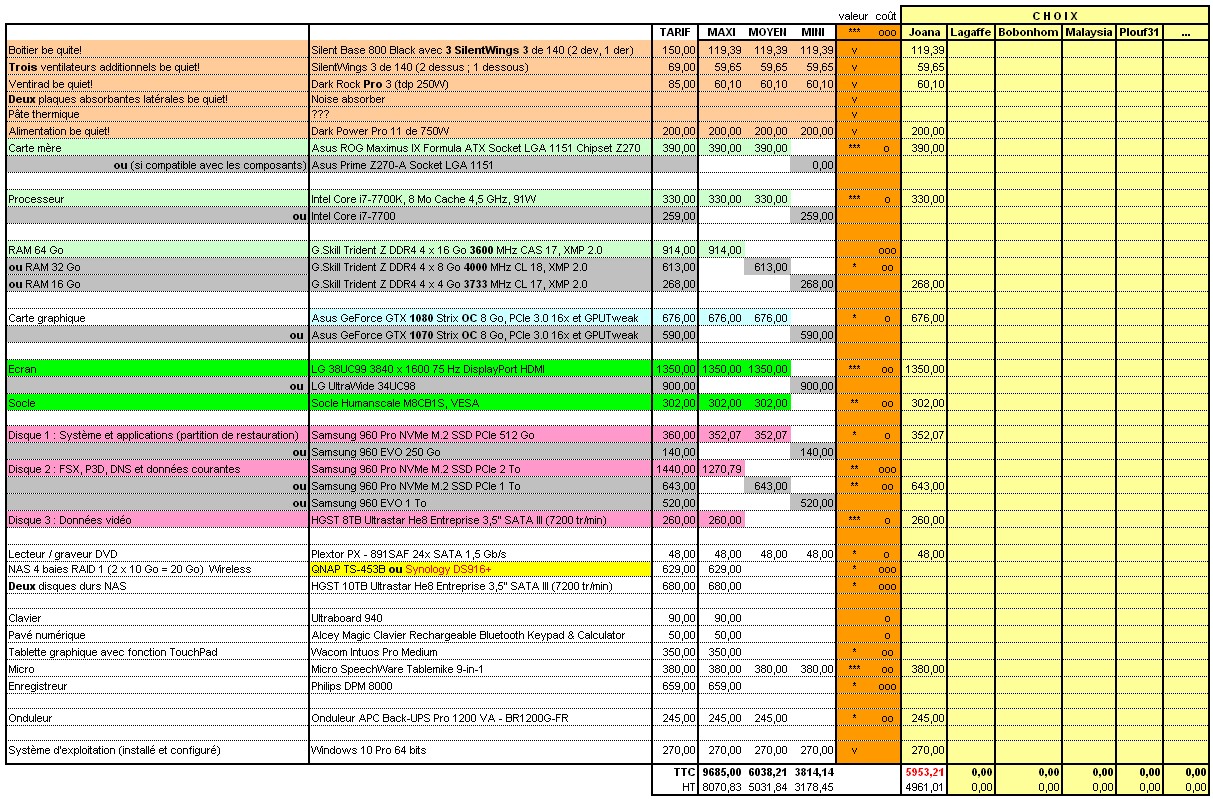Click the Asus GeForce GTX 1070 Strix cell

(x=480, y=335)
